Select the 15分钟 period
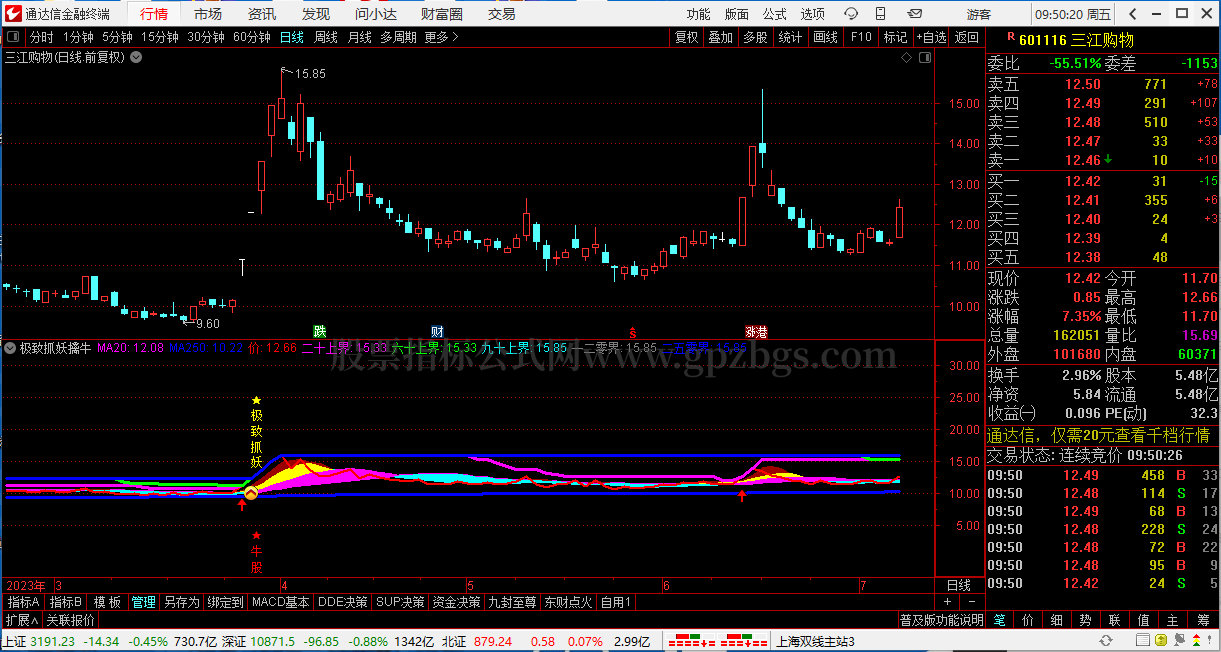 (159, 37)
